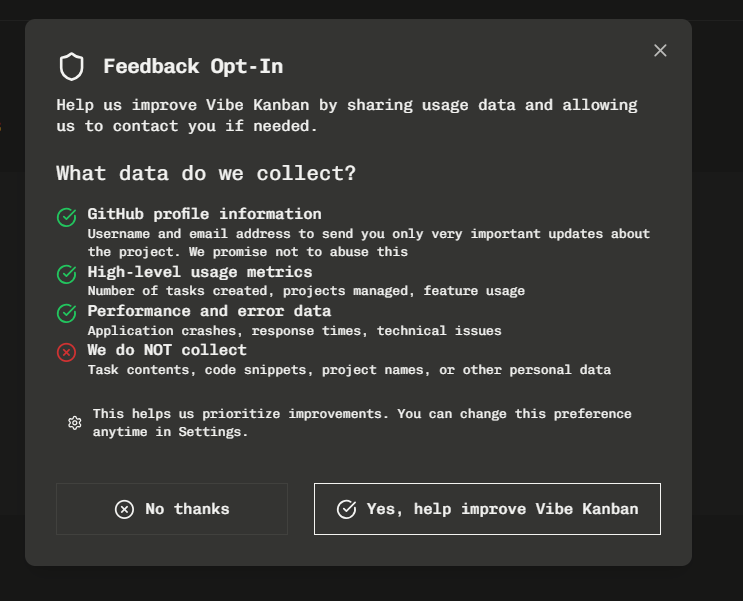
Task: Click the Task contents, code snippets description line
Action: [349, 370]
